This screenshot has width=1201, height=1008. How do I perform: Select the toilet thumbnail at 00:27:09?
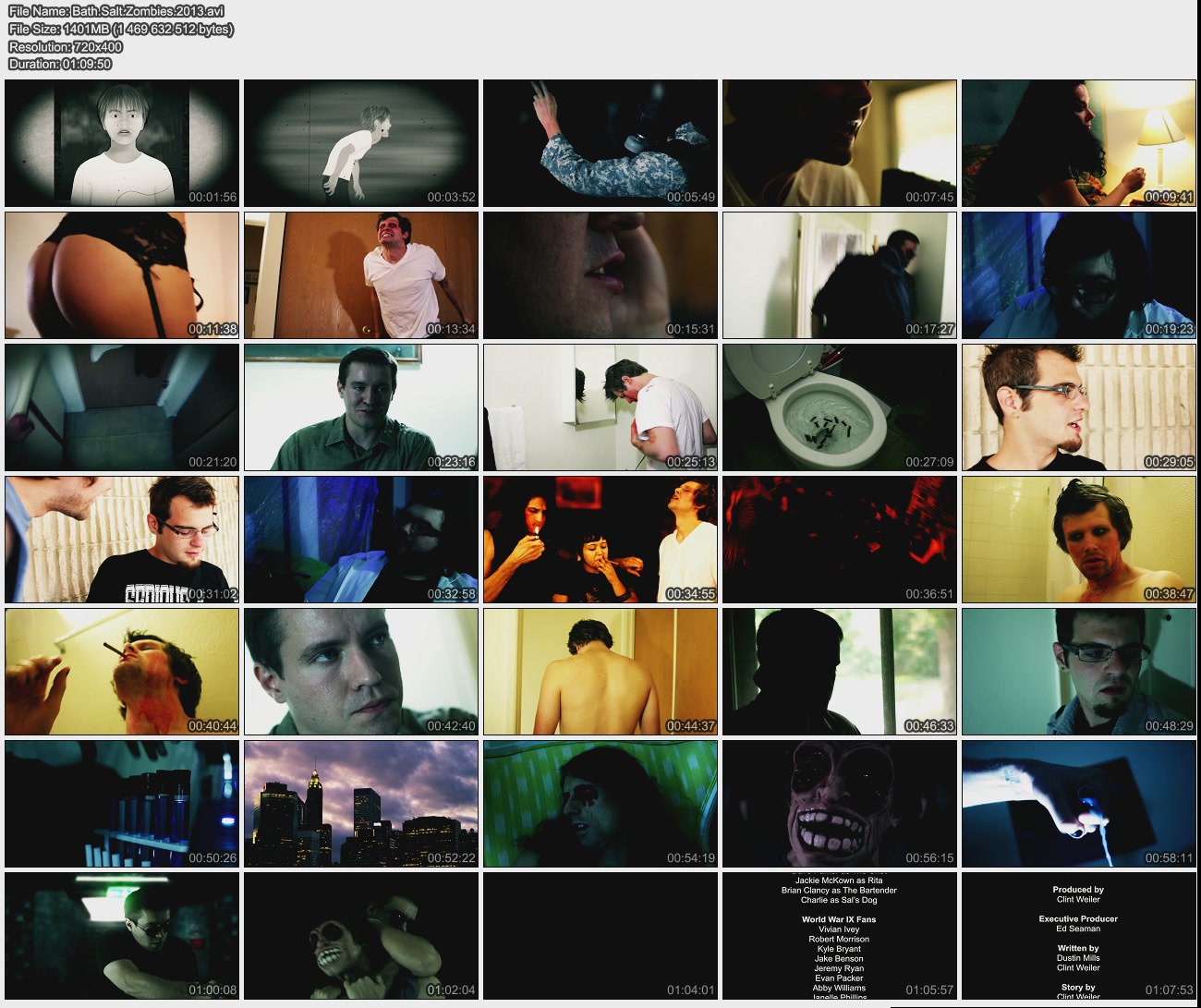tap(839, 407)
